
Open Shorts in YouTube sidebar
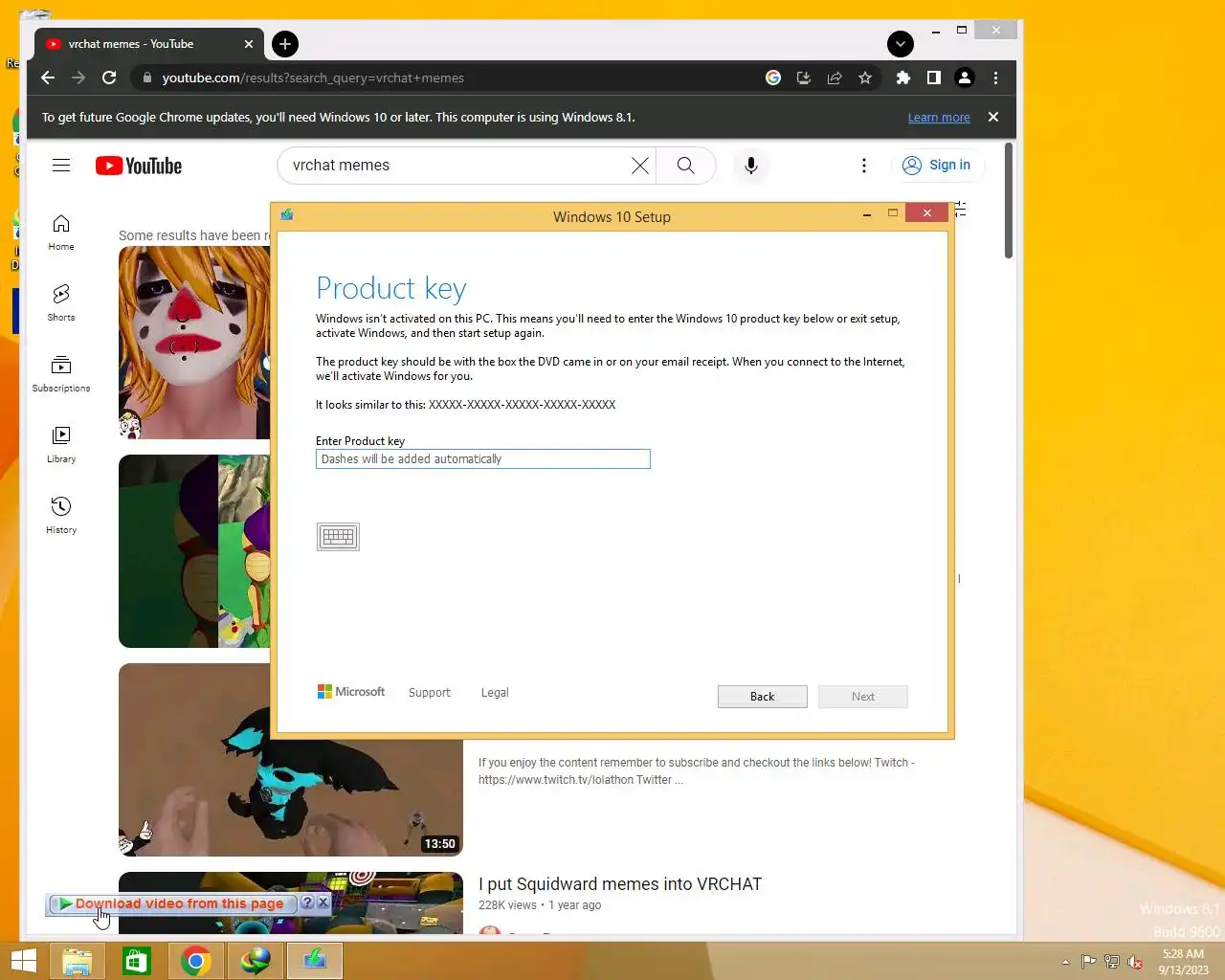coord(61,302)
